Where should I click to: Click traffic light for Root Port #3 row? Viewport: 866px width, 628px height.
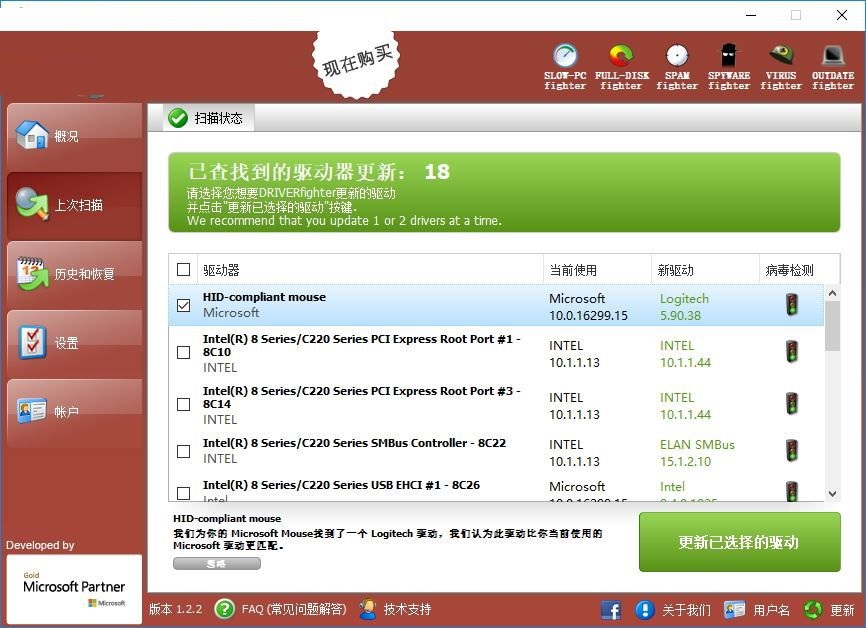tap(792, 403)
